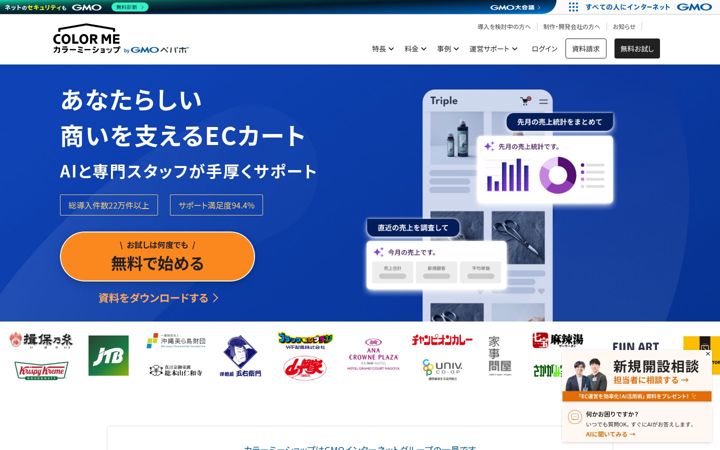720x450 pixels.
Task: Click the AIと専門スタッフが手厚くサポート subtitle
Action: click(x=188, y=171)
